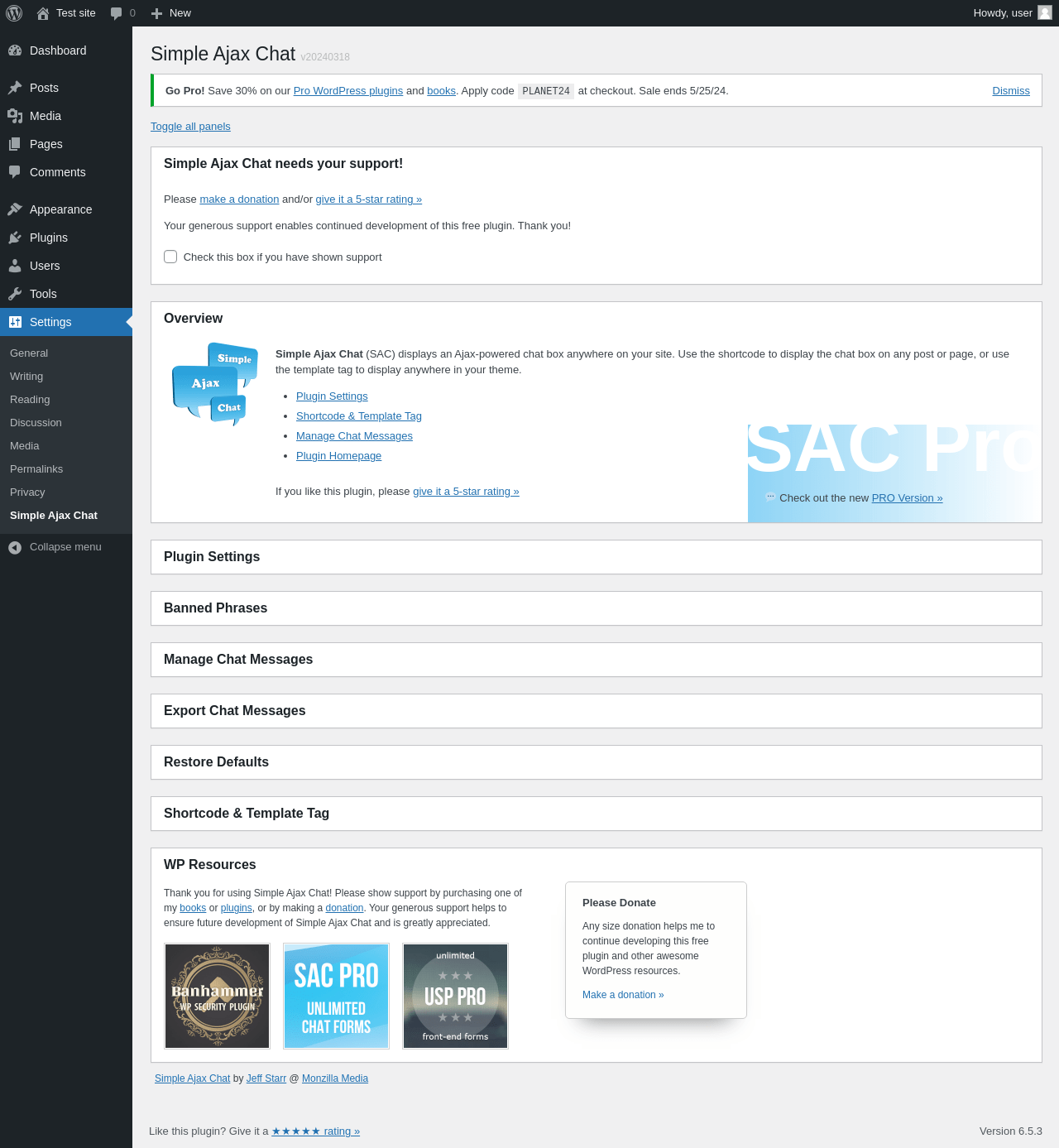The width and height of the screenshot is (1059, 1148).
Task: Click the Test site home icon
Action: pos(43,13)
